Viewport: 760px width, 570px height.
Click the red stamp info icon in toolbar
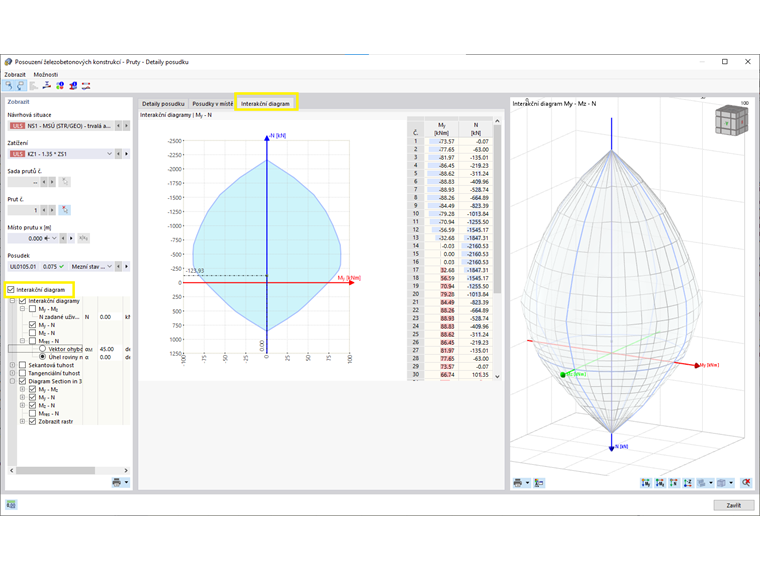tap(73, 86)
